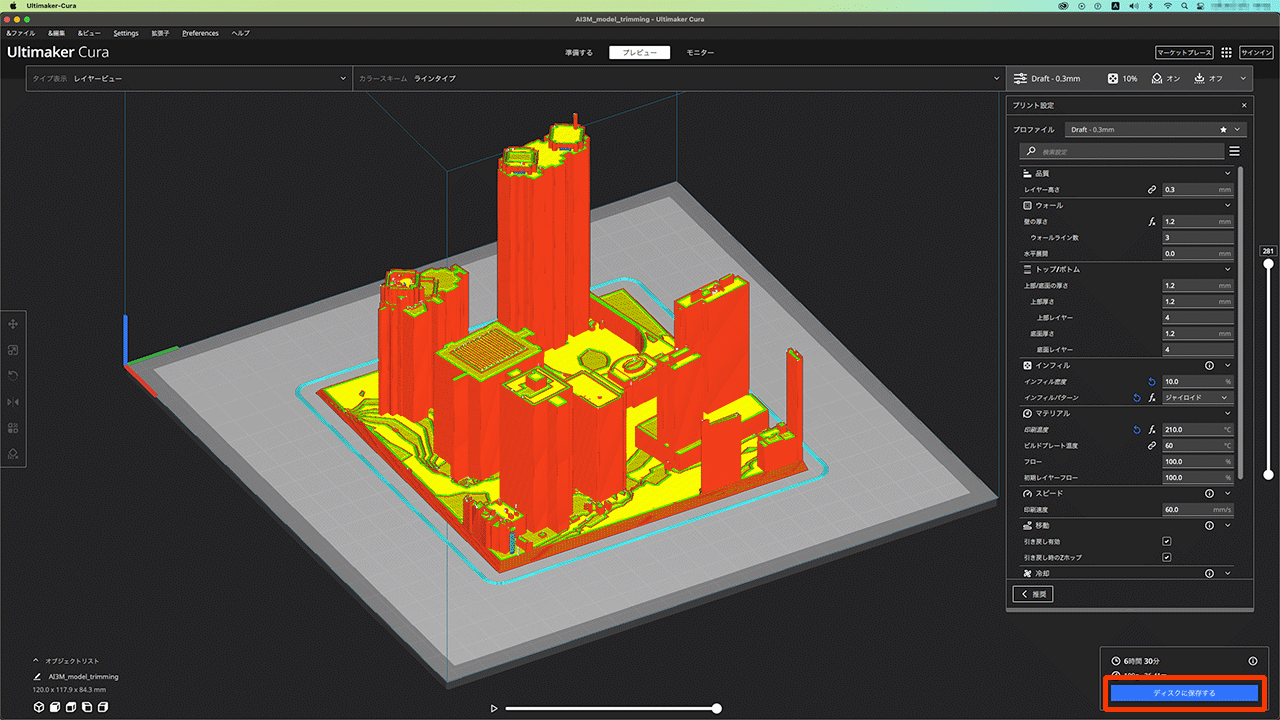Select the Support Blocker tool

pyautogui.click(x=14, y=454)
